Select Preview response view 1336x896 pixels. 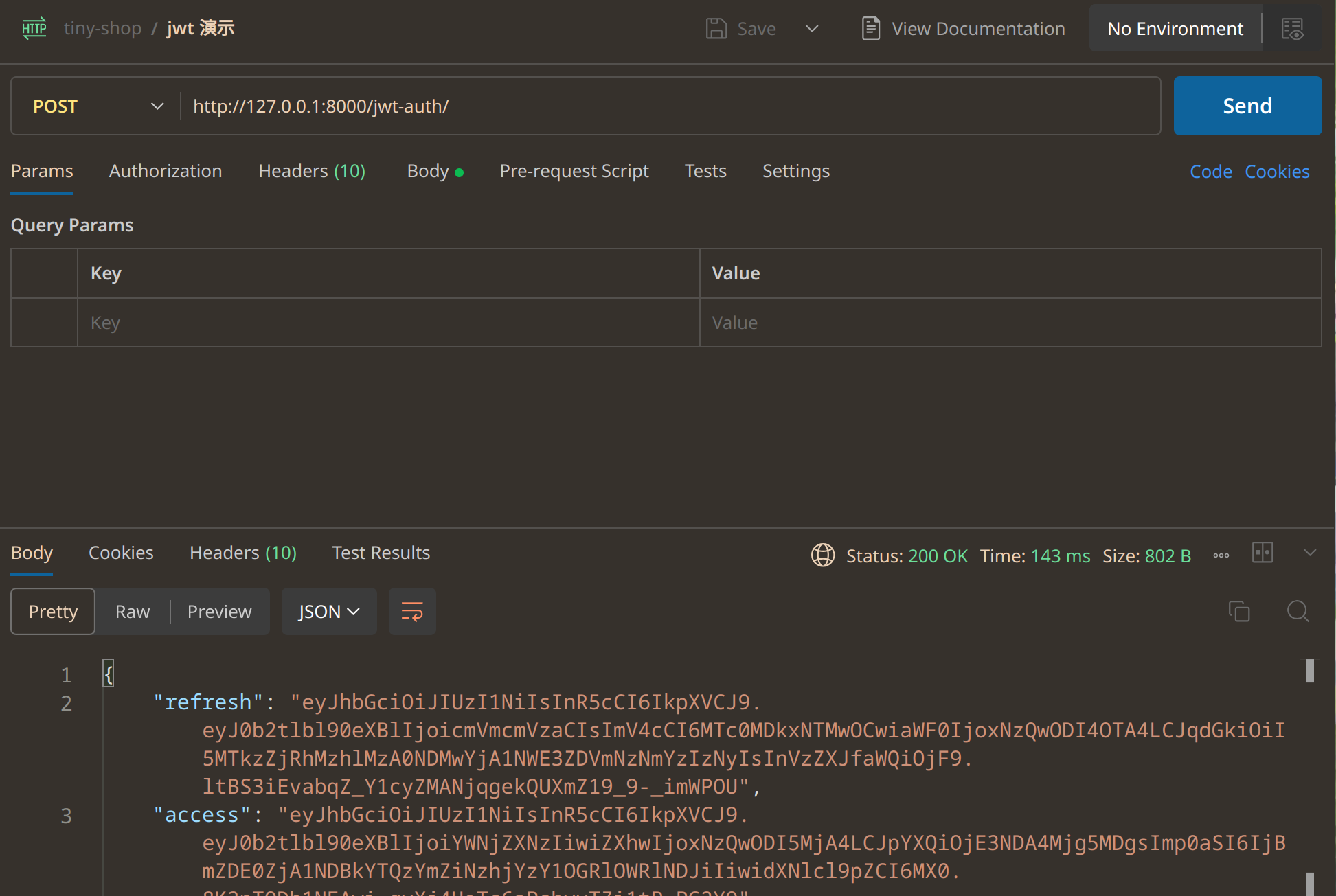[219, 611]
